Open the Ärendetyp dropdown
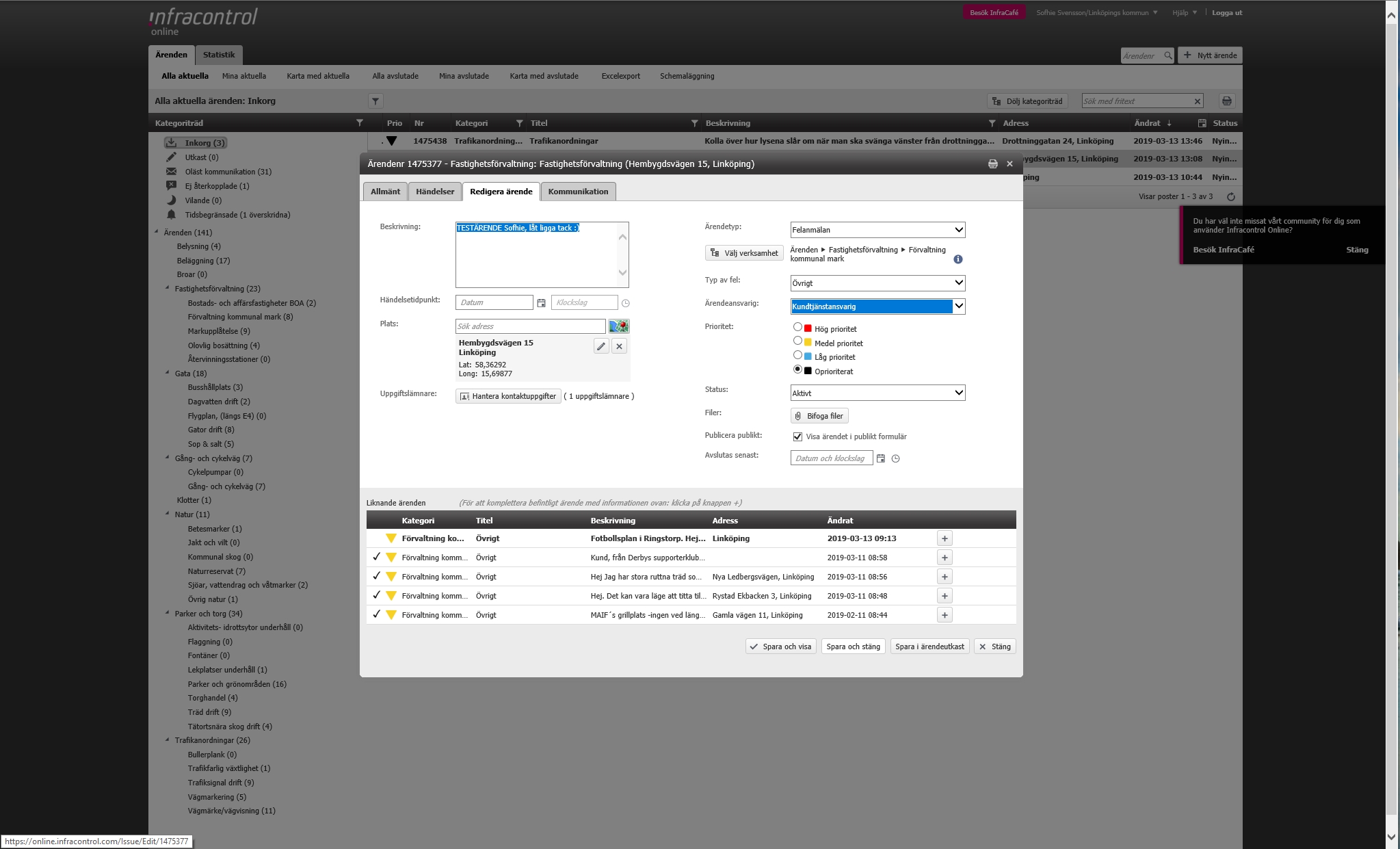1400x849 pixels. pyautogui.click(x=877, y=230)
